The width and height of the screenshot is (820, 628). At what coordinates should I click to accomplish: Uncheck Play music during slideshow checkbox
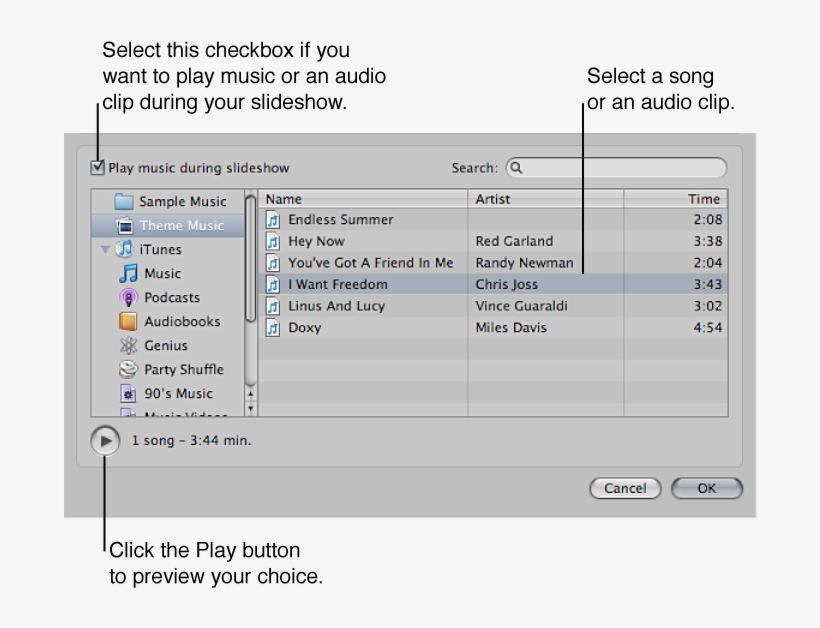click(98, 167)
